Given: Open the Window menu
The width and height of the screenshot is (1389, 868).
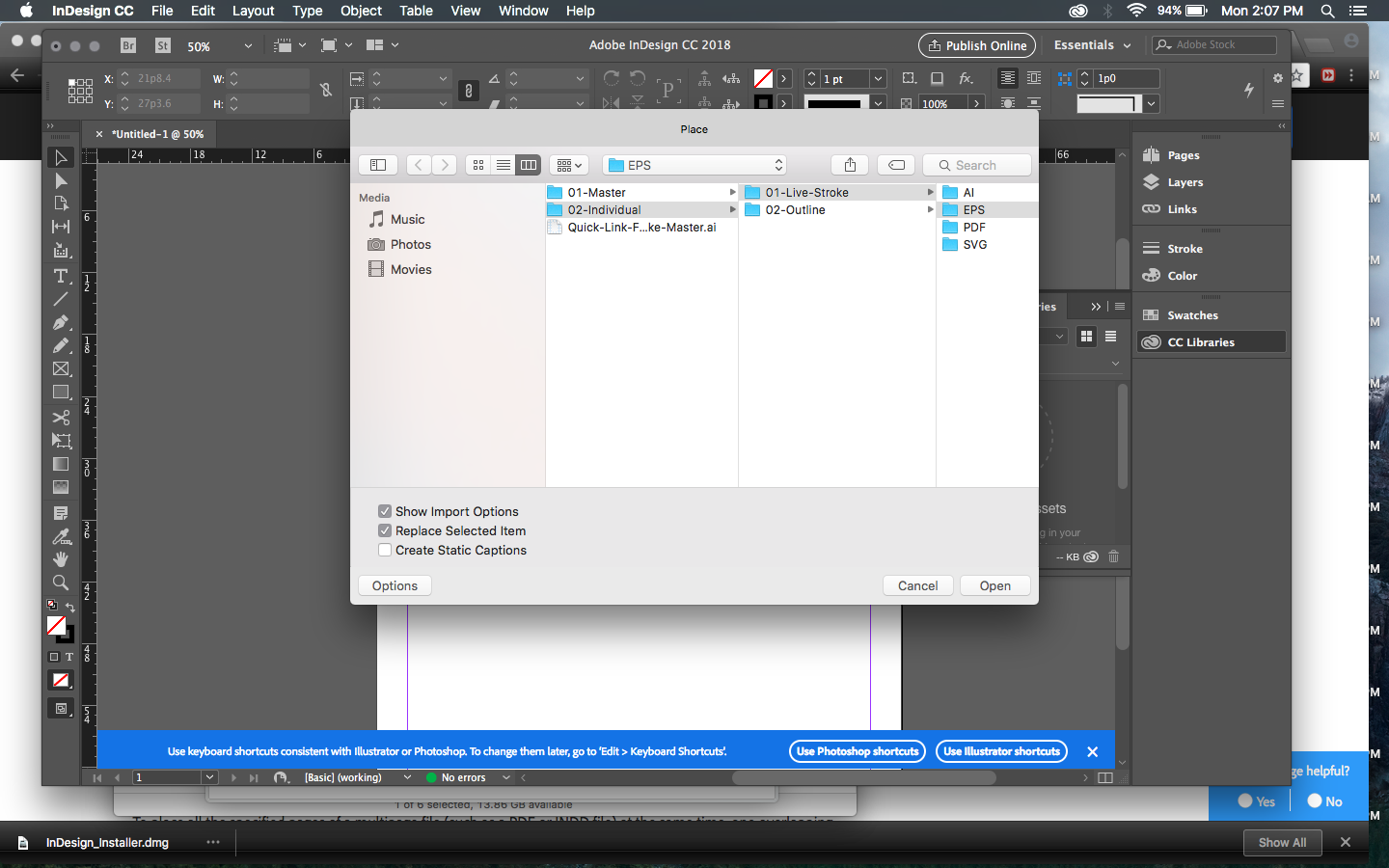Looking at the screenshot, I should point(524,11).
